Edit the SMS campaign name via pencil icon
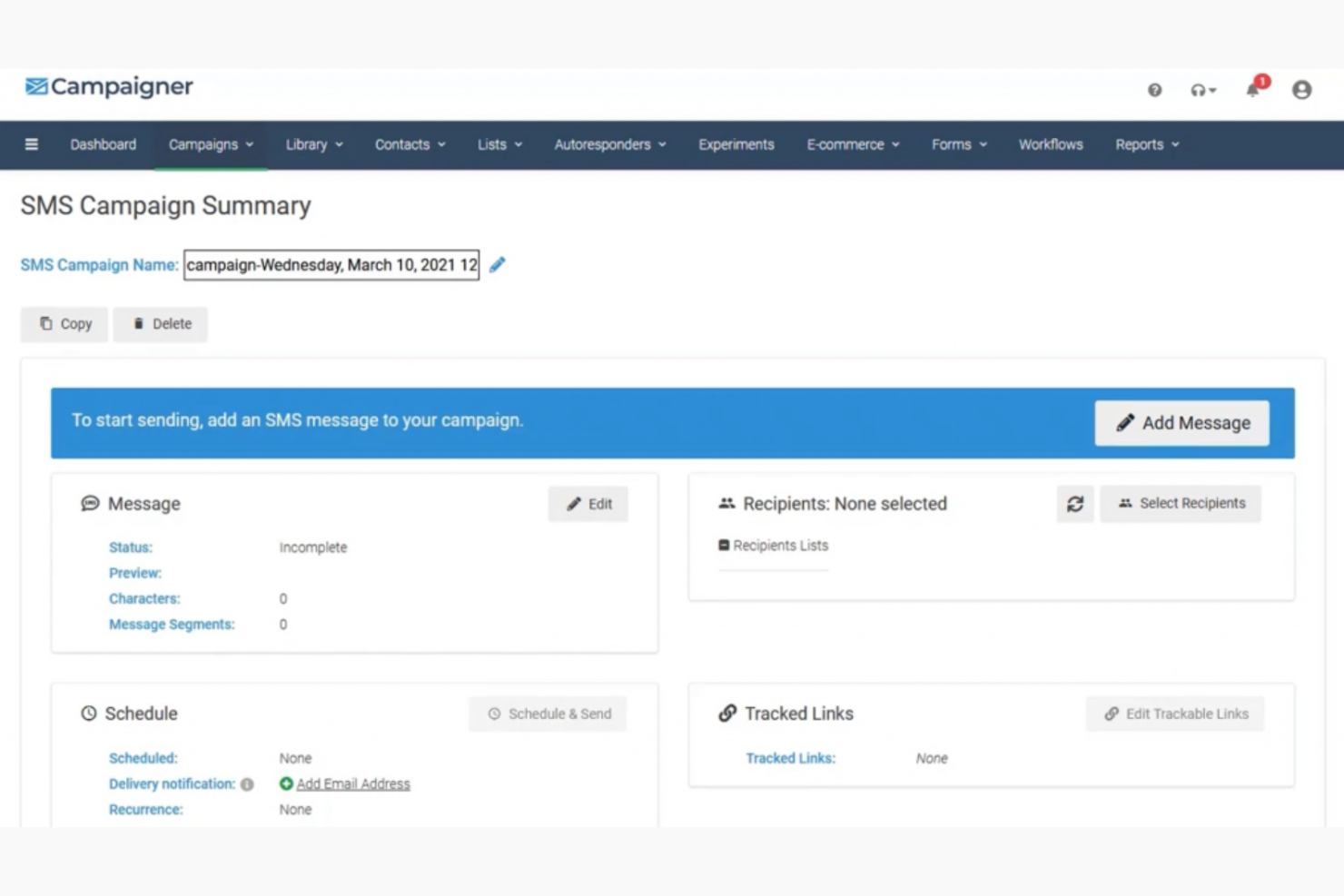 coord(498,264)
